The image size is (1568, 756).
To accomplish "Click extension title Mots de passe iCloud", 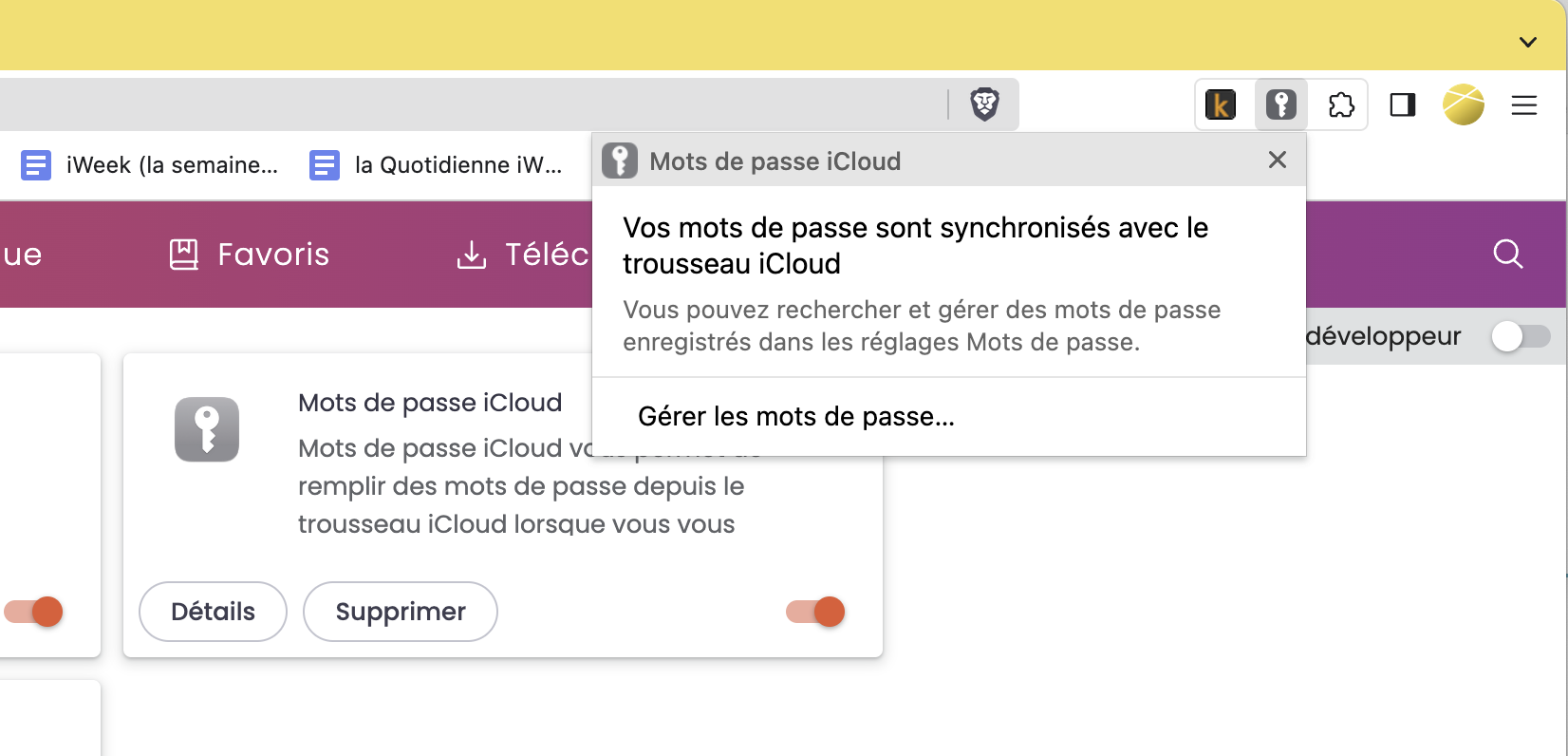I will click(430, 403).
